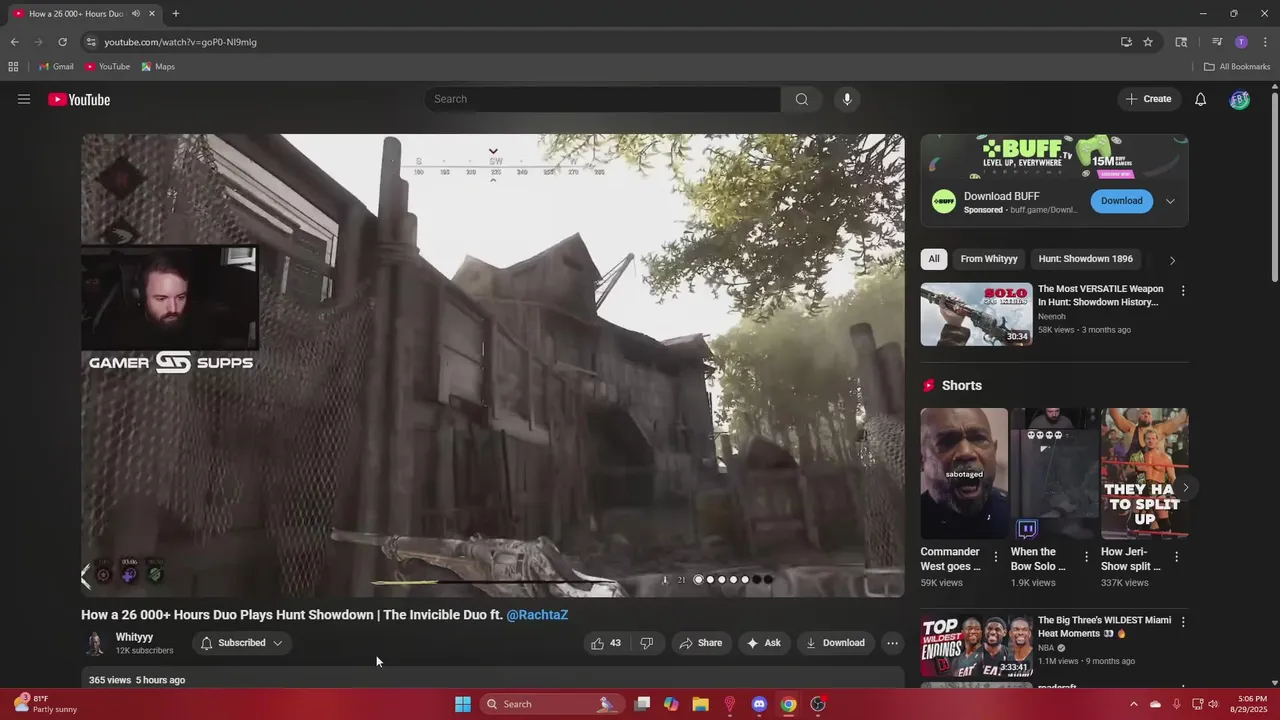Image resolution: width=1280 pixels, height=720 pixels.
Task: Go to the YouTube home logo
Action: [79, 99]
